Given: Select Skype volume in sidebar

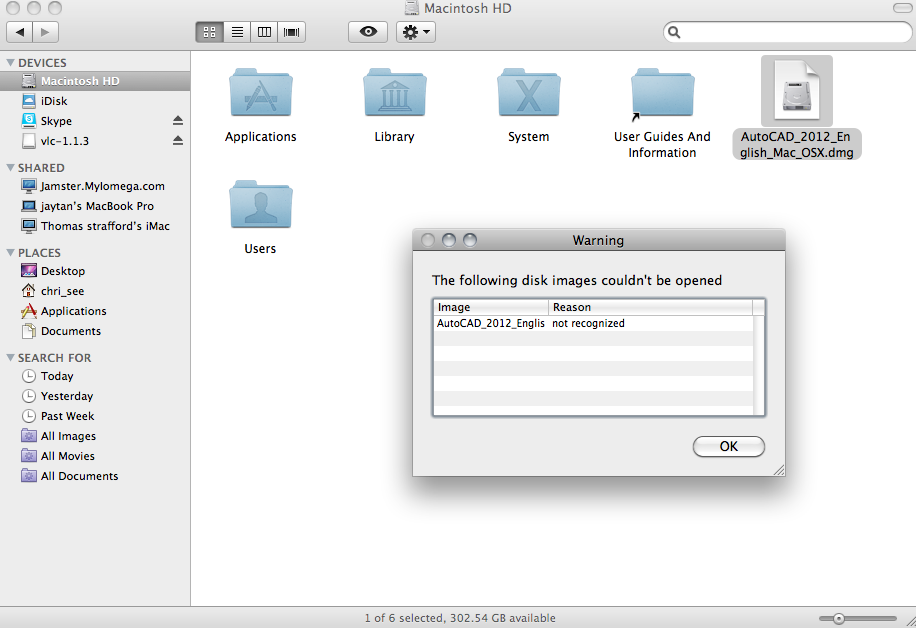Looking at the screenshot, I should pos(95,121).
